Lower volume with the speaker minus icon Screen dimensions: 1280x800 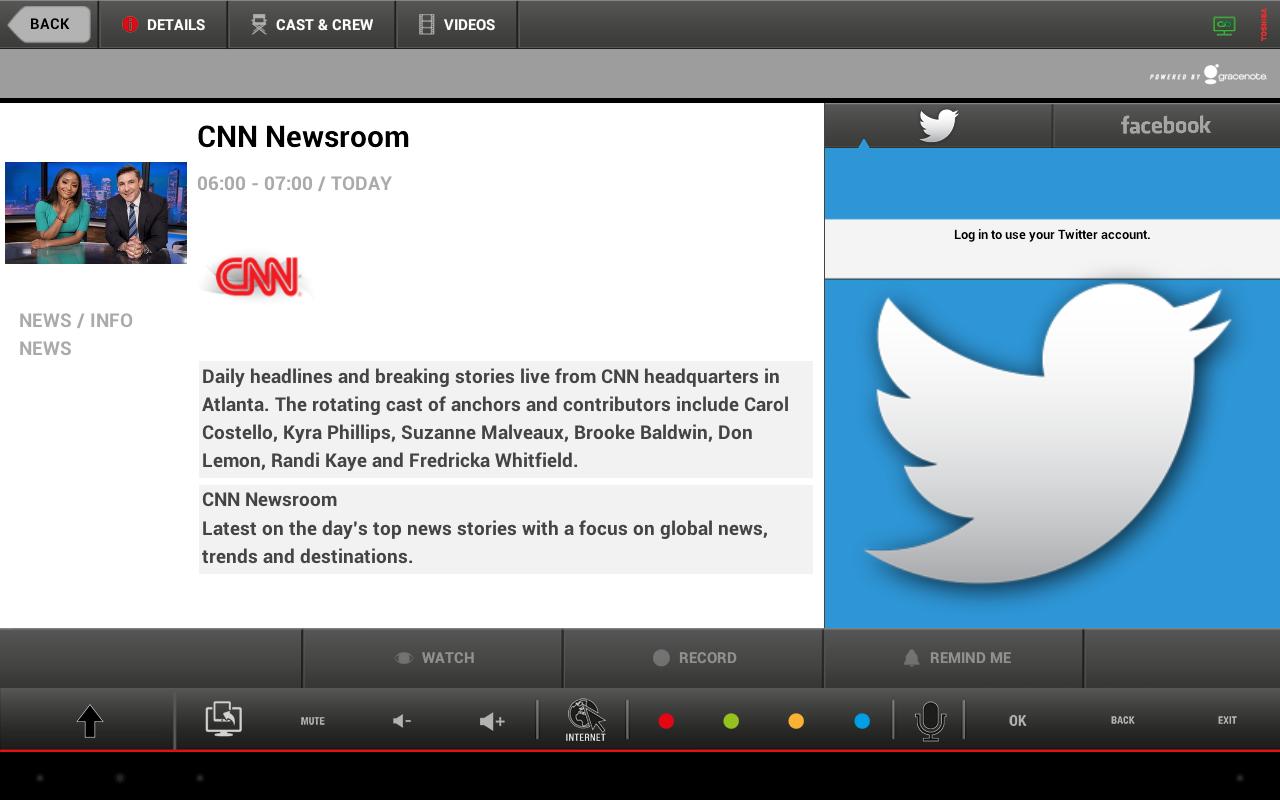pos(402,721)
